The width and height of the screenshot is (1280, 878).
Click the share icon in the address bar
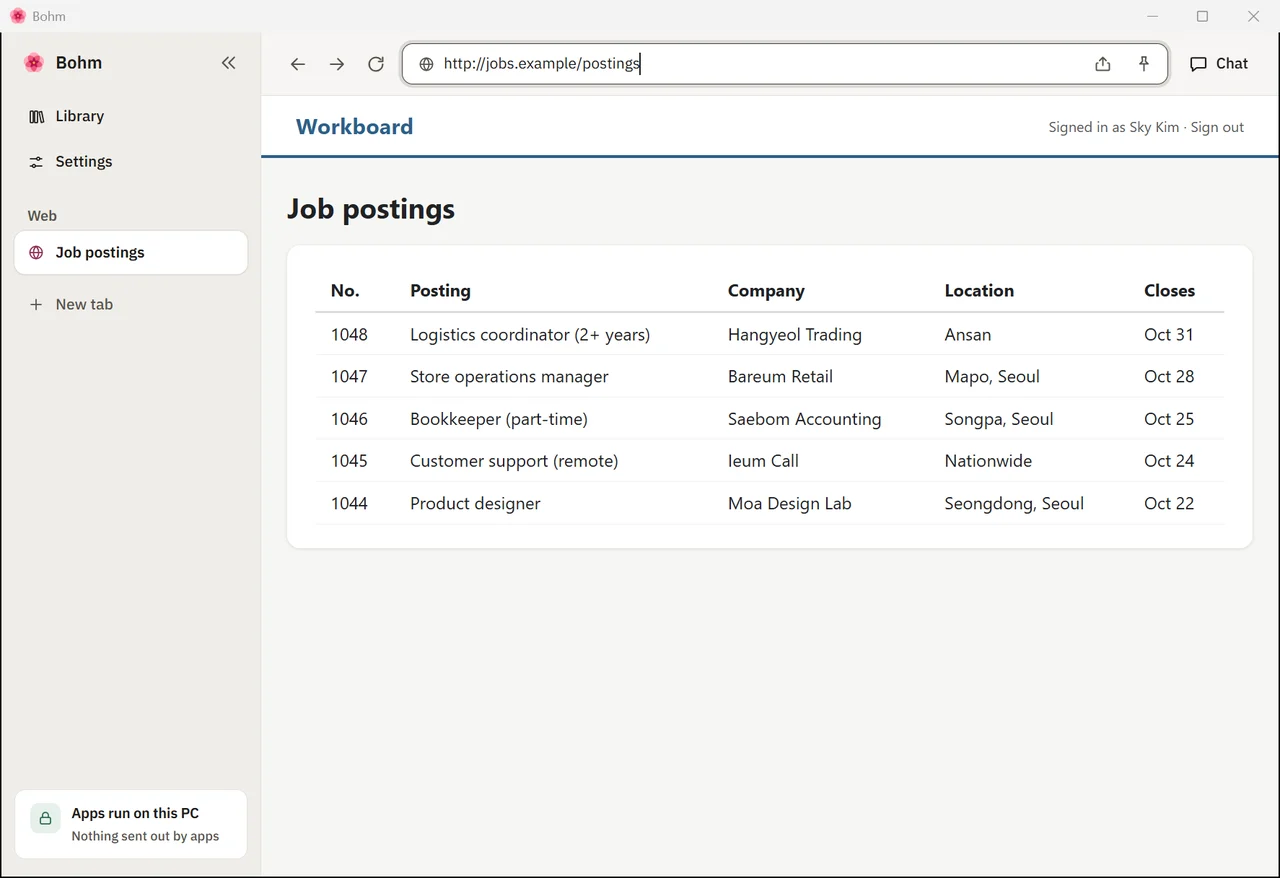coord(1103,64)
